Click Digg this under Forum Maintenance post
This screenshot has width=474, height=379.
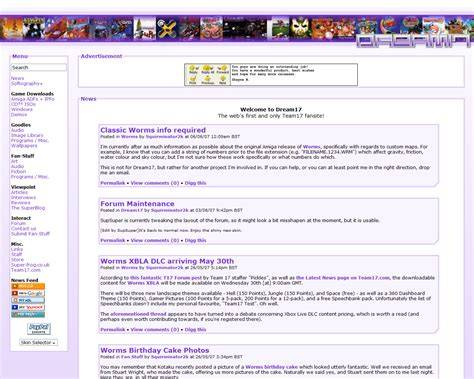[x=195, y=240]
